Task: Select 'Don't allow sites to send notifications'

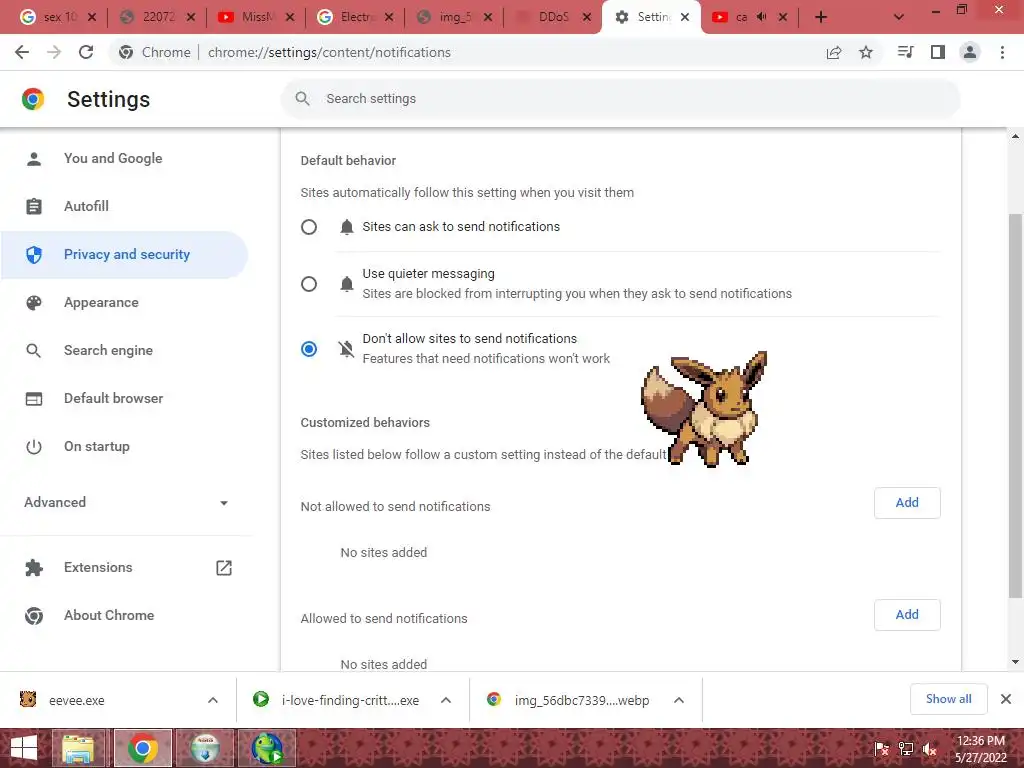Action: [309, 349]
